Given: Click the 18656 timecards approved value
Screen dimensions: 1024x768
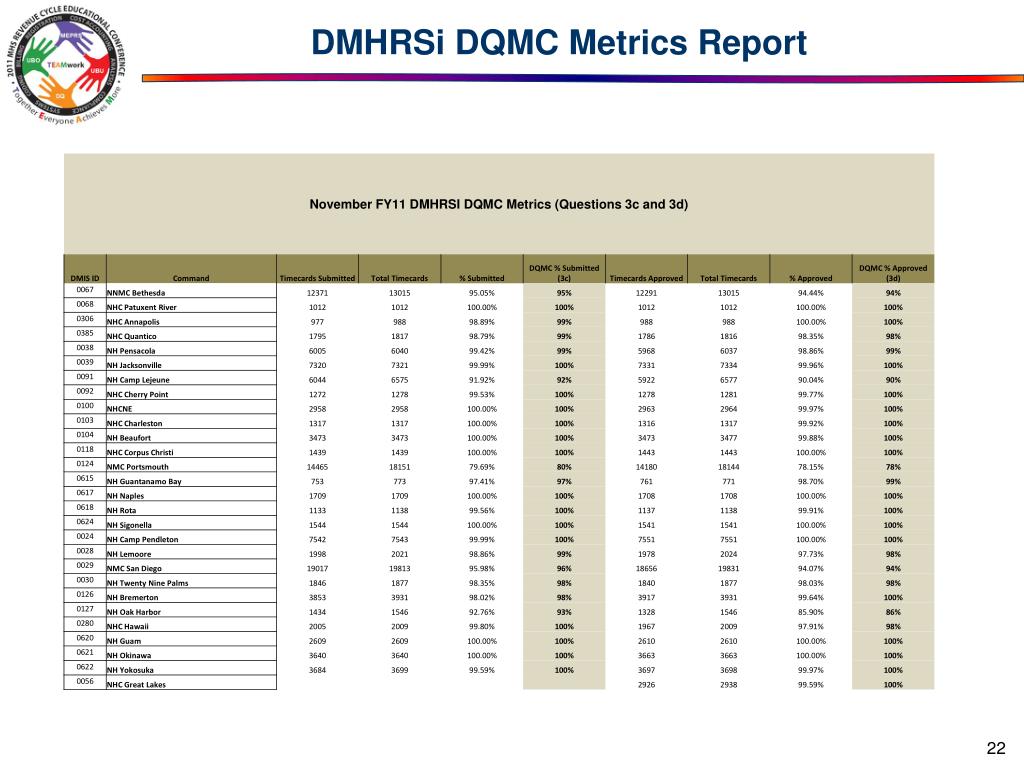Looking at the screenshot, I should pos(647,568).
